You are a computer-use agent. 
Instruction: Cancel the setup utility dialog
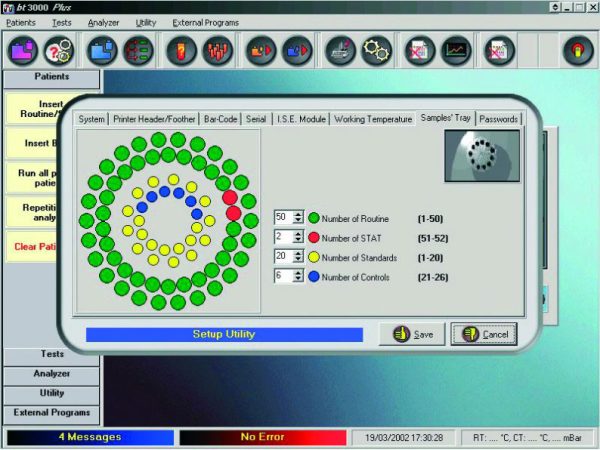(484, 334)
